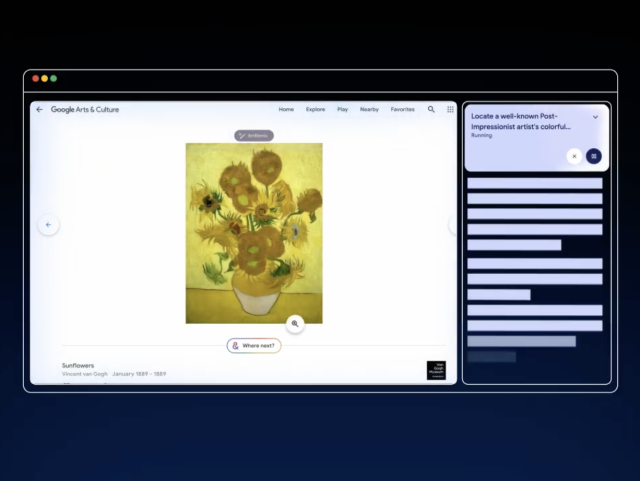The image size is (640, 481).
Task: Open the Google apps grid icon
Action: 450,109
